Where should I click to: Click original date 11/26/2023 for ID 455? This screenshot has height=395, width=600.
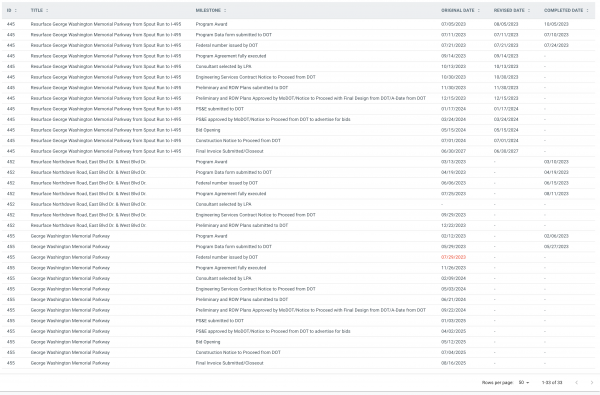coord(453,268)
